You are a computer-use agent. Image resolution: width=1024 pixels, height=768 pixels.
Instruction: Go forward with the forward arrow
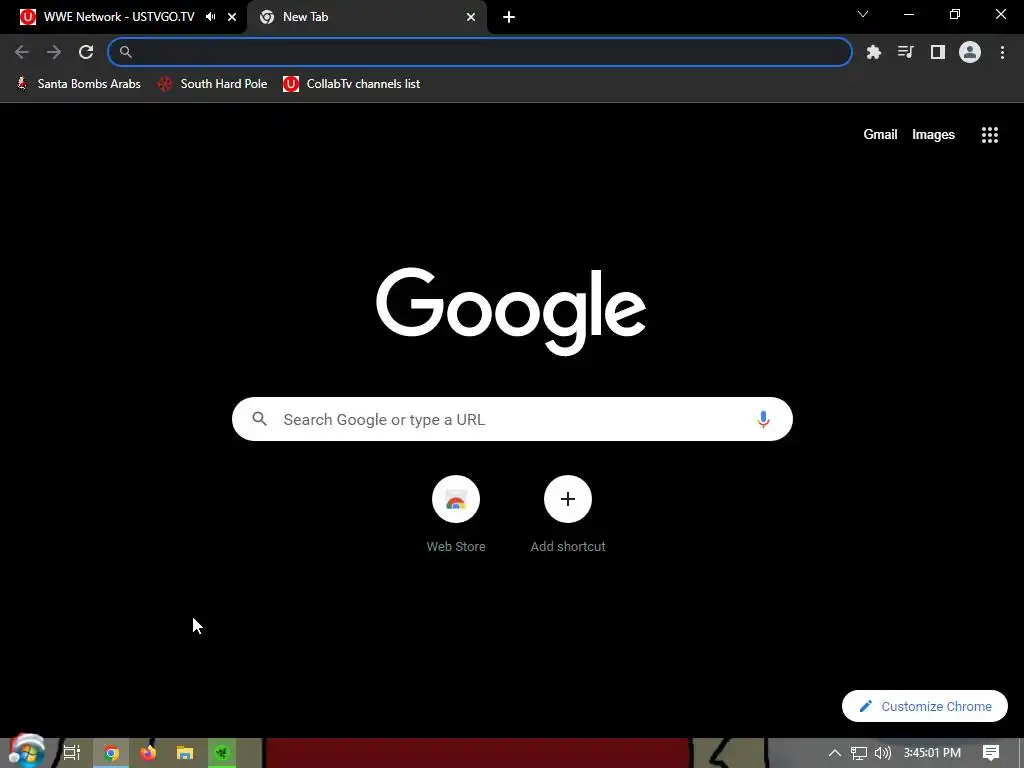[54, 52]
